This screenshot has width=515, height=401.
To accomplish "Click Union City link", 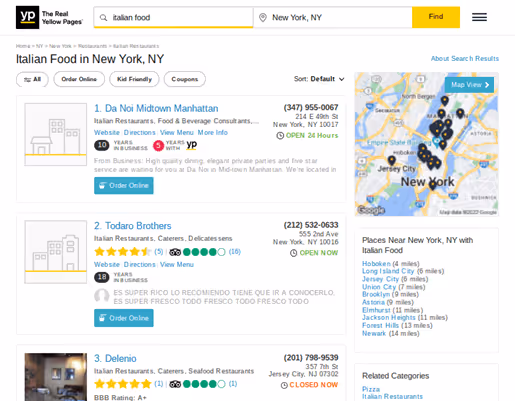I will 379,287.
